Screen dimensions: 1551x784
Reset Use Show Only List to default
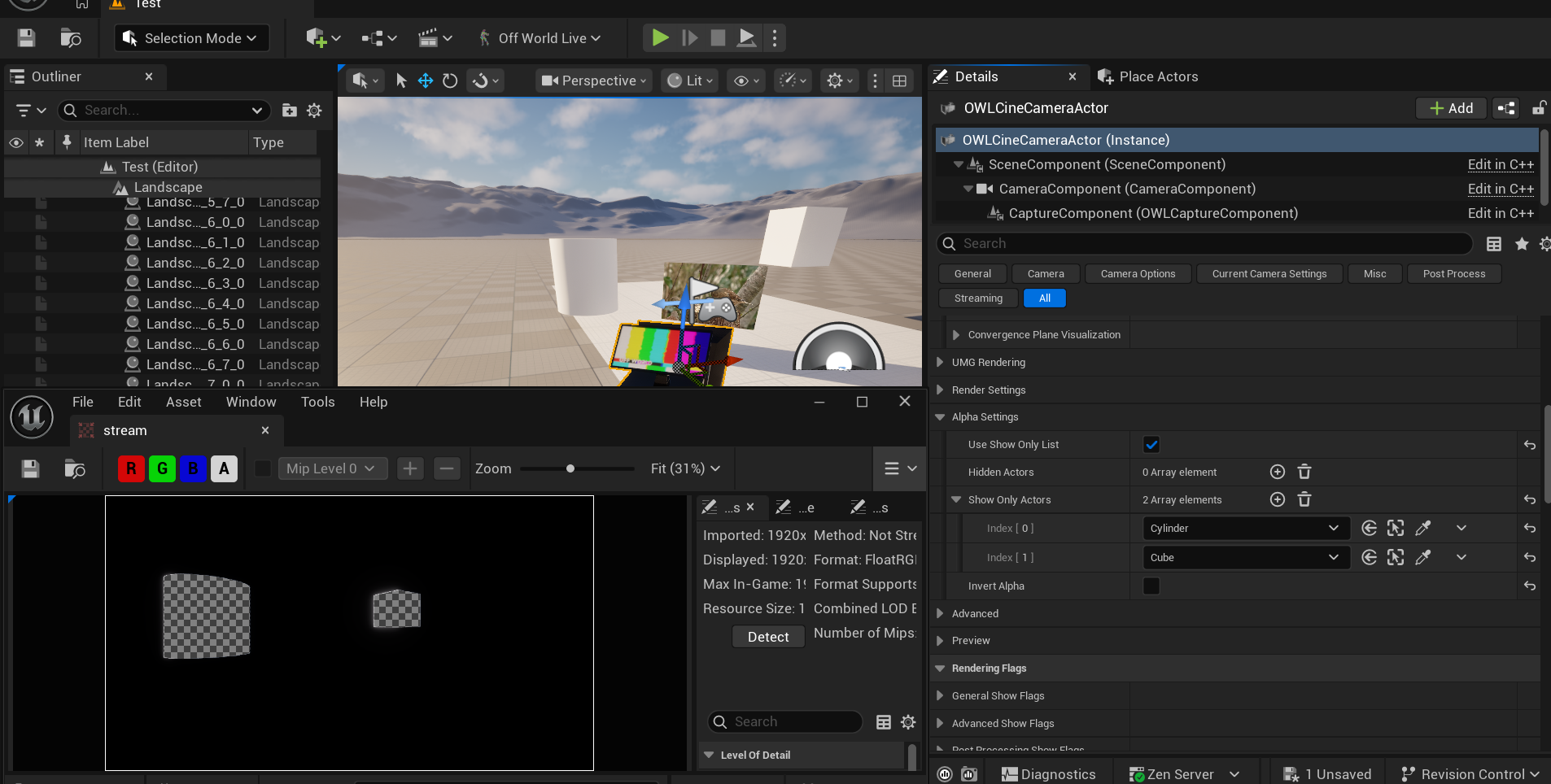(1530, 445)
